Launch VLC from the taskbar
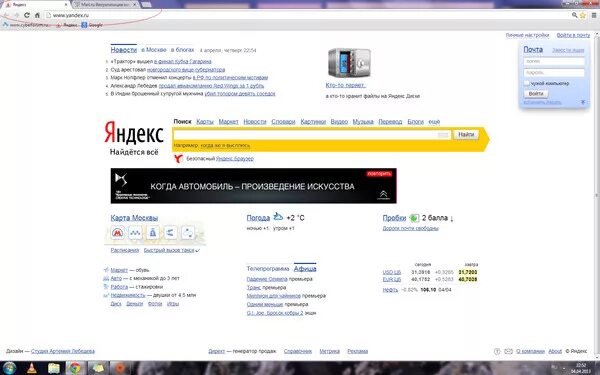The width and height of the screenshot is (600, 375). (32, 368)
